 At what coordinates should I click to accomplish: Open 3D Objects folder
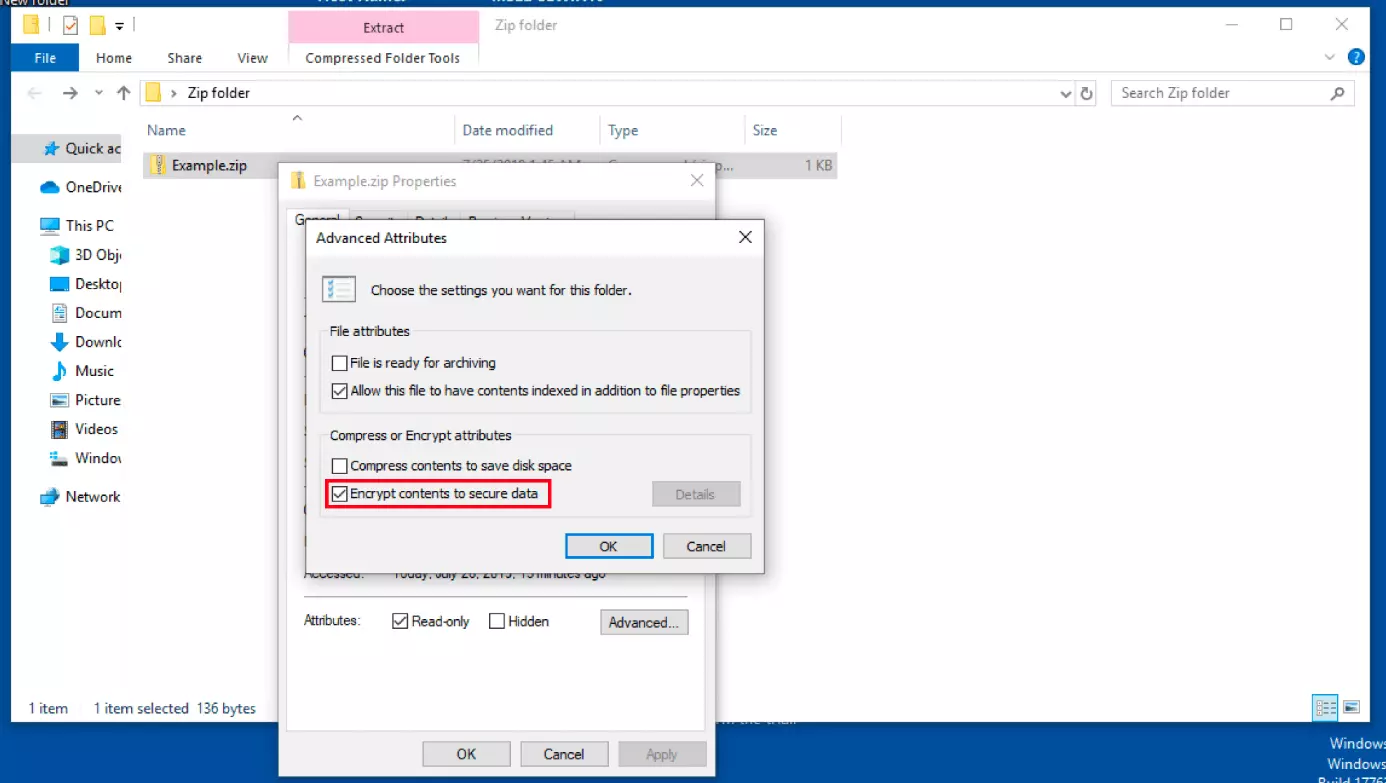86,255
